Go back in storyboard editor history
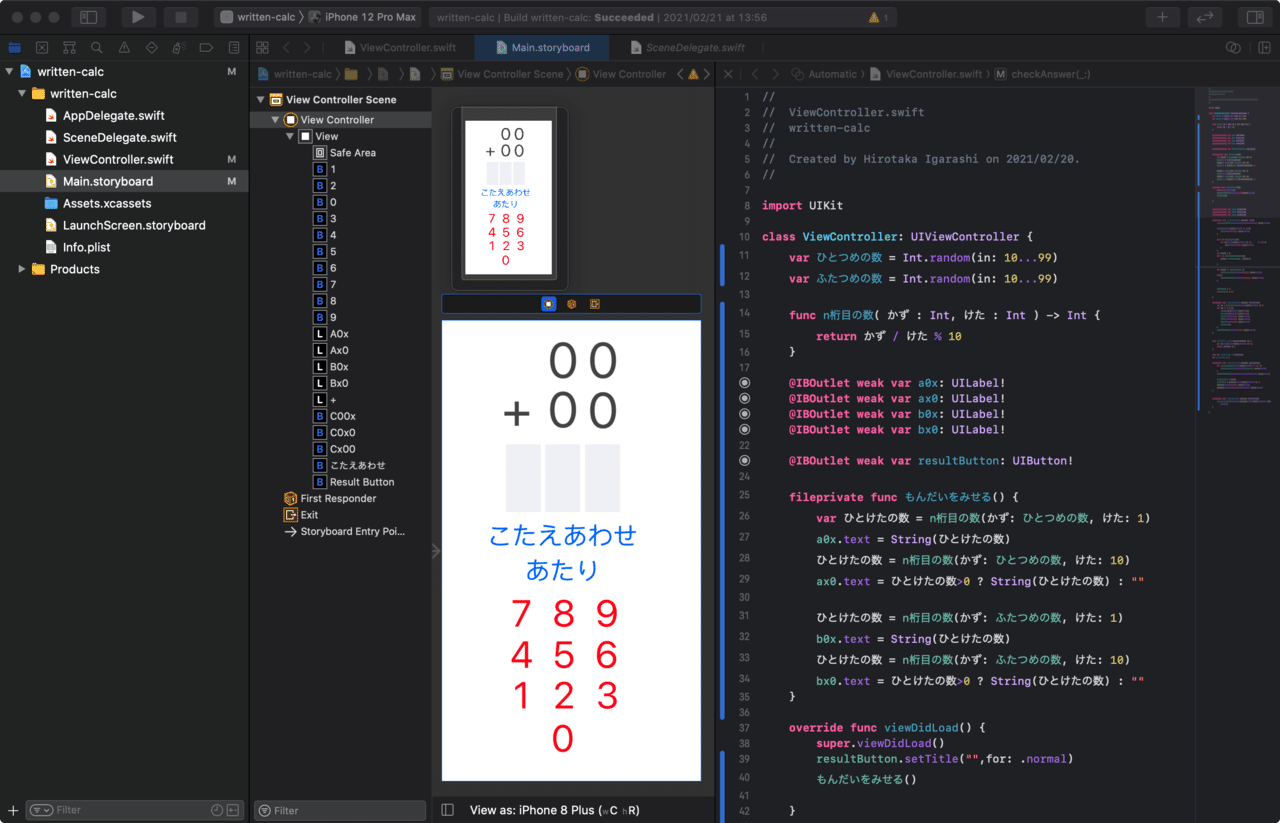The width and height of the screenshot is (1280, 823). pyautogui.click(x=286, y=47)
